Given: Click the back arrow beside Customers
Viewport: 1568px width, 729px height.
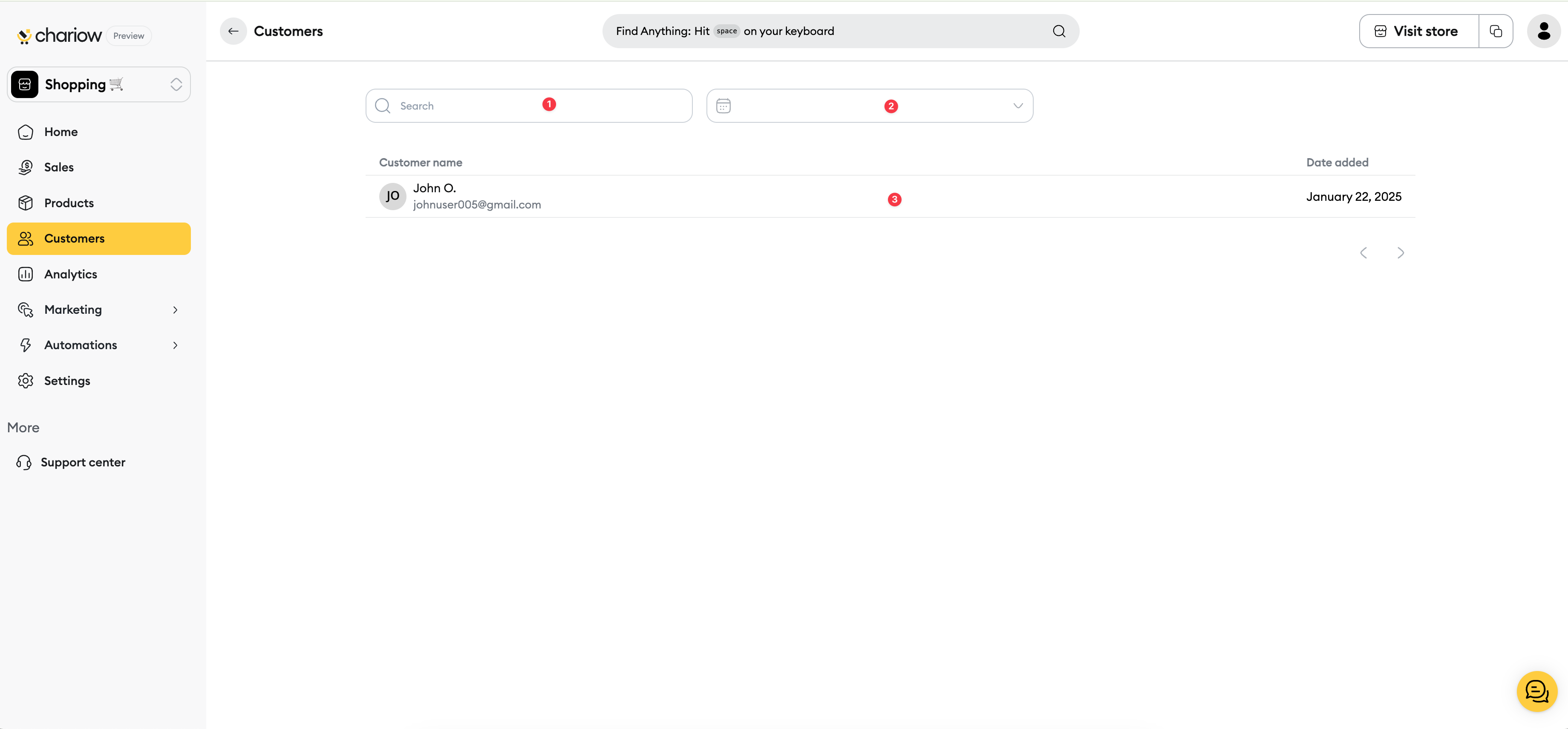Looking at the screenshot, I should [233, 31].
